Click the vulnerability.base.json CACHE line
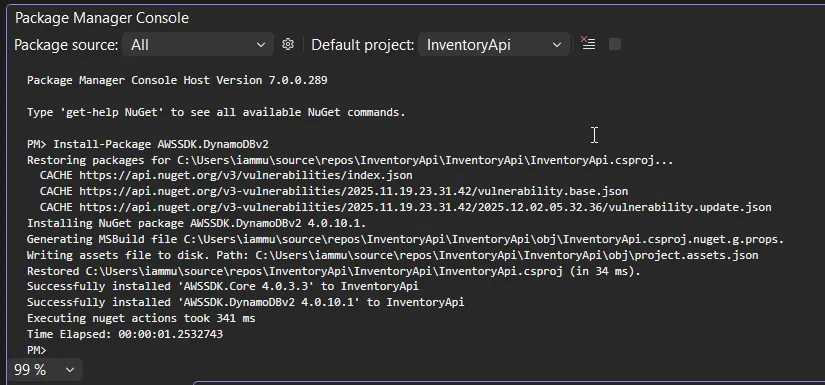This screenshot has width=825, height=385. pos(334,191)
